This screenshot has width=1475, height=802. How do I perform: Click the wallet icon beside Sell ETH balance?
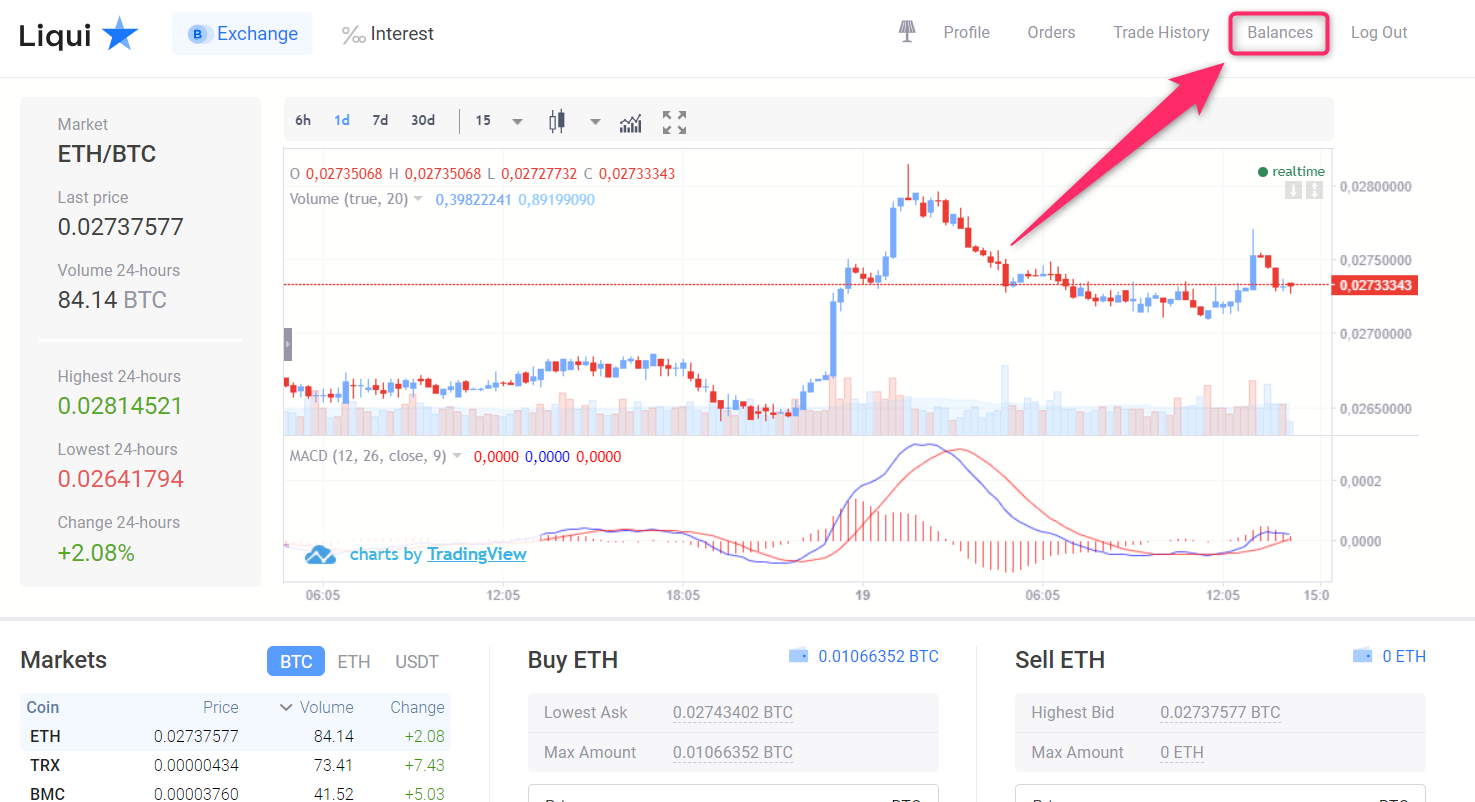click(1363, 656)
